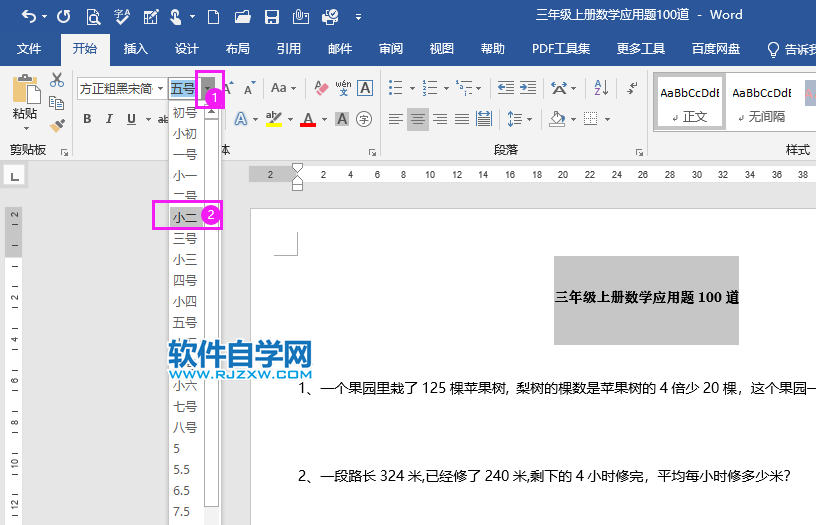Click the Open folder icon
Viewport: 816px width, 525px height.
(x=243, y=17)
